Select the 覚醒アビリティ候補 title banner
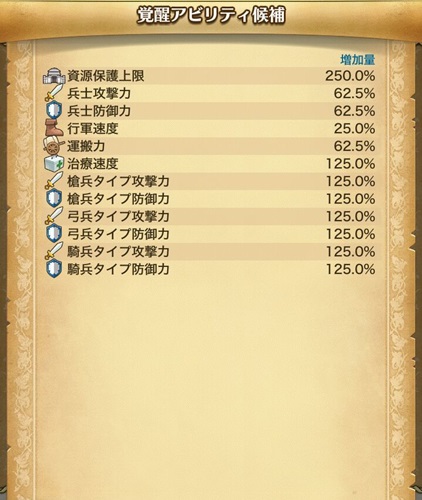This screenshot has height=500, width=422. 211,16
